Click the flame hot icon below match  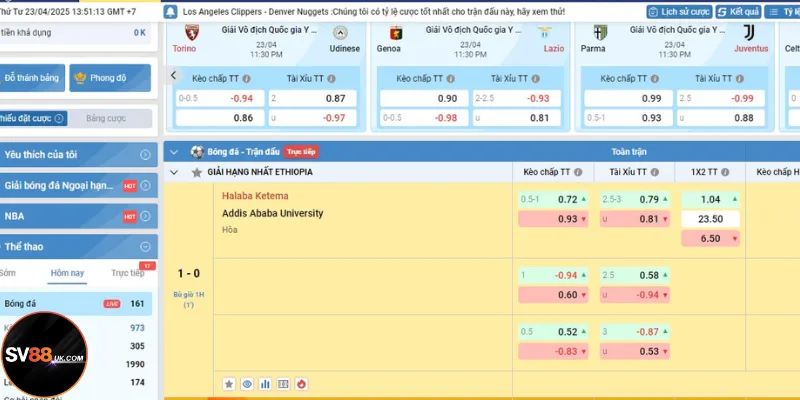point(301,383)
